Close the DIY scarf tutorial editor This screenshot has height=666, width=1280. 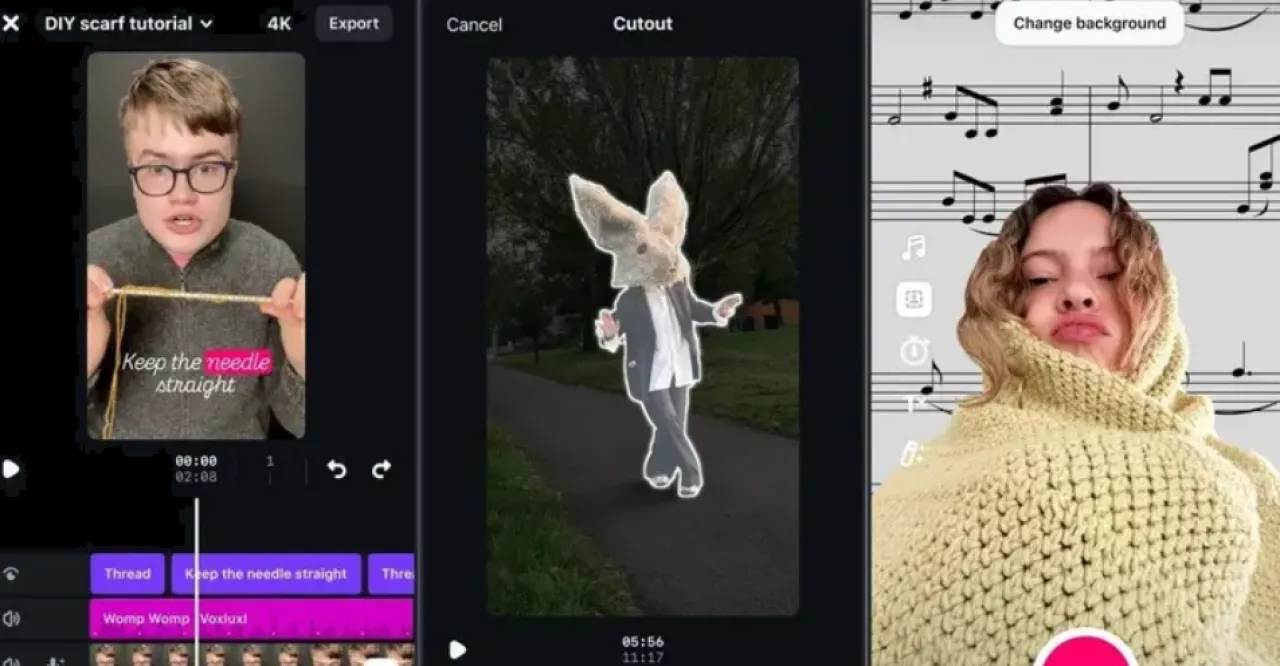pos(10,23)
